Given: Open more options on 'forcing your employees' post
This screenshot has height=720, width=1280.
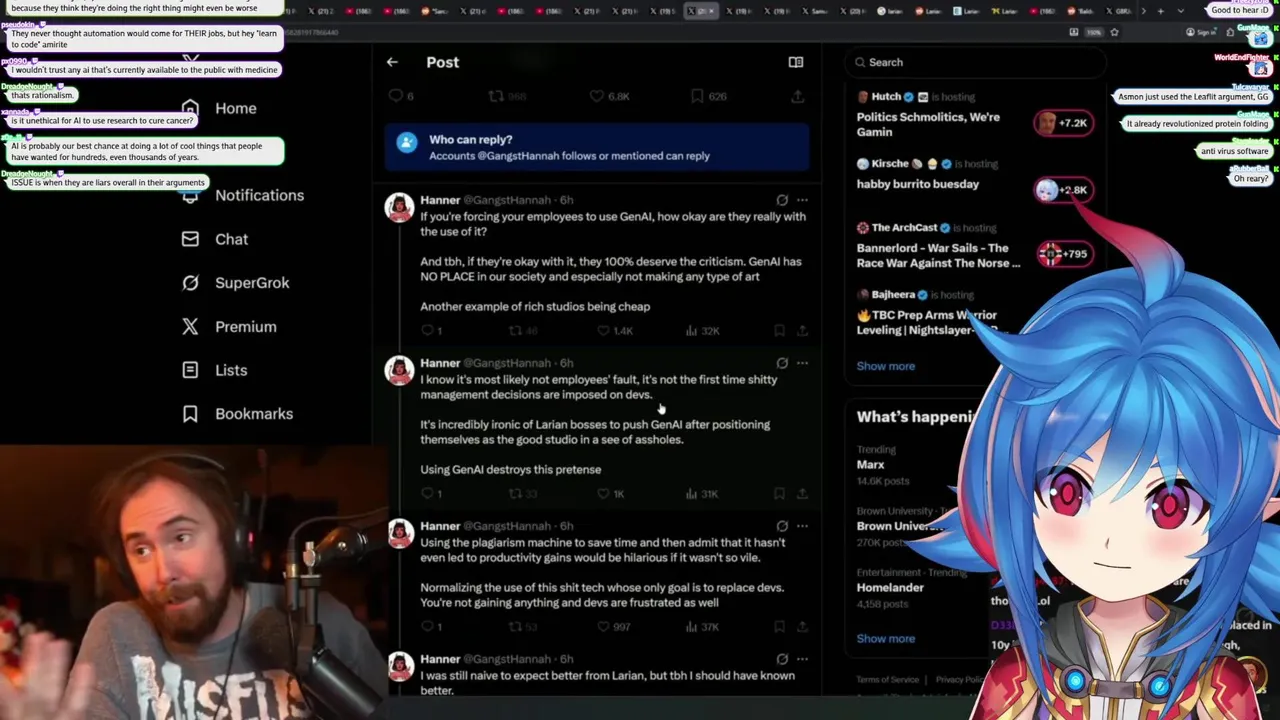Looking at the screenshot, I should [802, 200].
